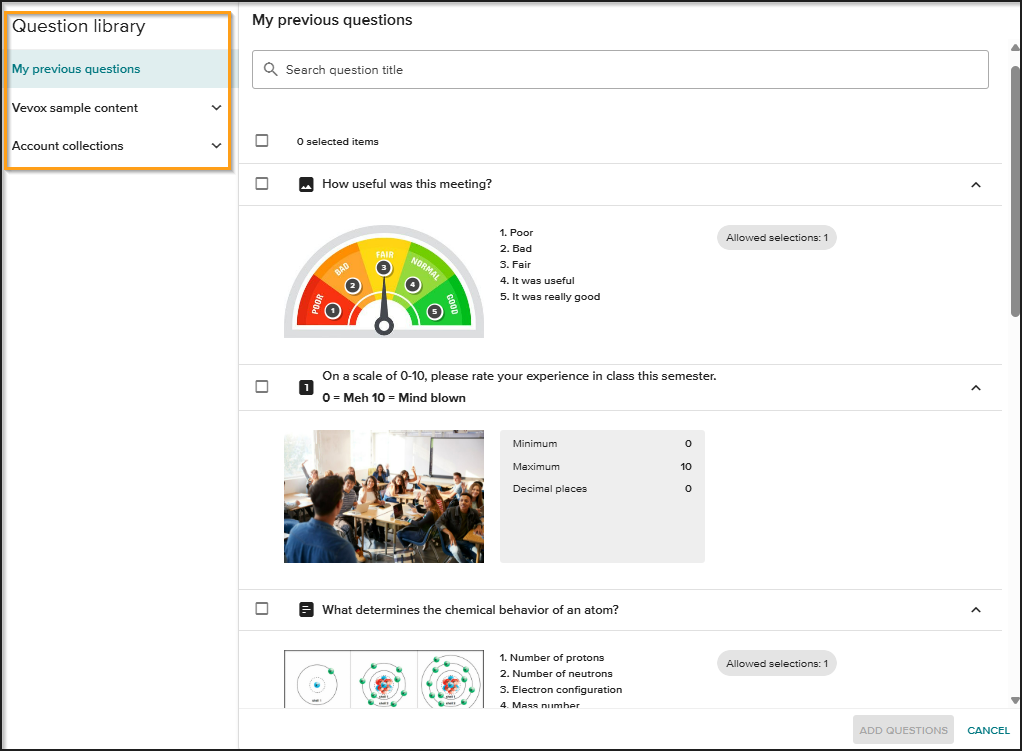Viewport: 1022px width, 751px height.
Task: Check 'How useful was this meeting?' question
Action: click(x=262, y=184)
